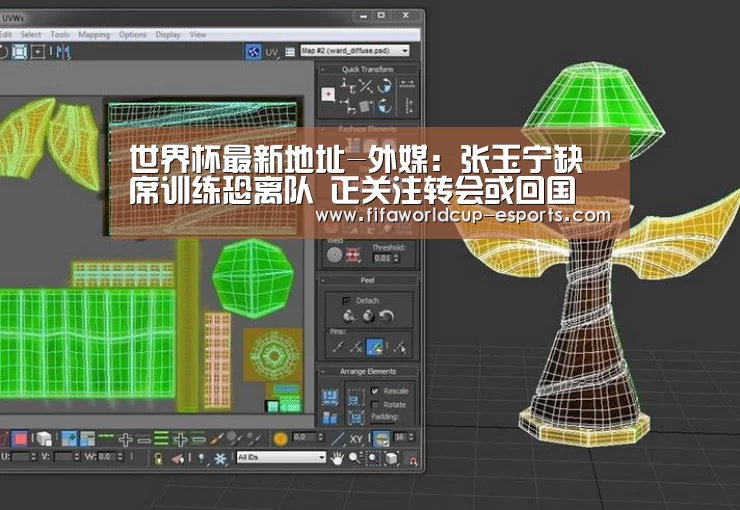The image size is (740, 510).
Task: Click the Grow Loop plus icon after green dashes
Action: (125, 440)
